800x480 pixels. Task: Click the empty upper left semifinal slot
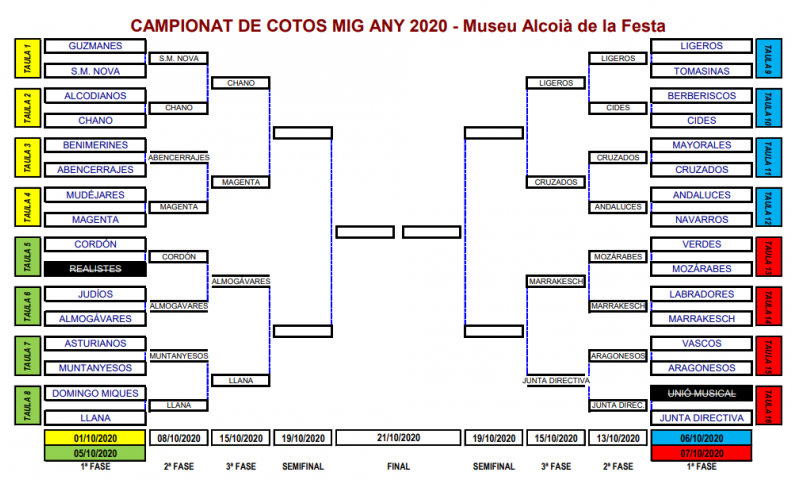[x=303, y=133]
